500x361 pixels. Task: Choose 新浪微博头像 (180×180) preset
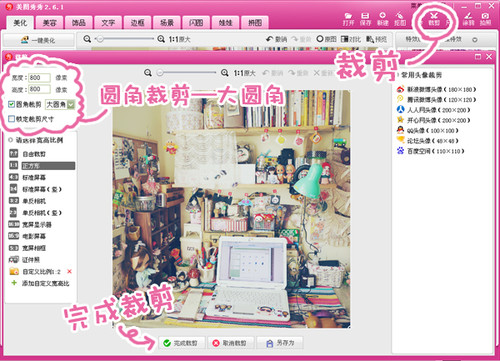(437, 89)
